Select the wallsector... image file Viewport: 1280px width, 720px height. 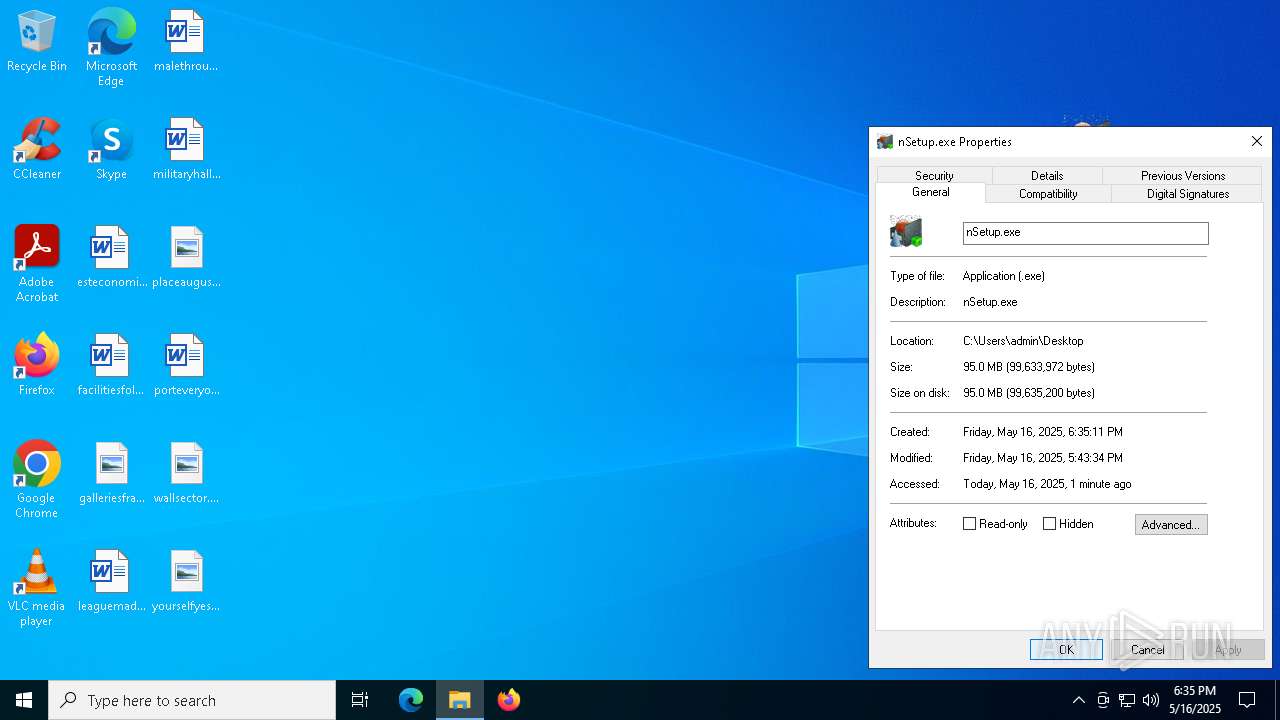pos(186,474)
